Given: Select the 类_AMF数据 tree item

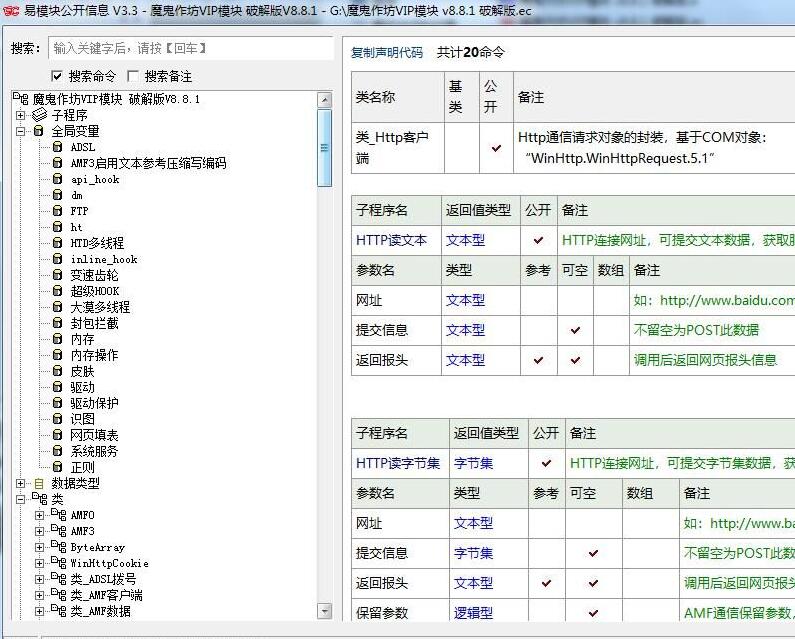Looking at the screenshot, I should 100,611.
